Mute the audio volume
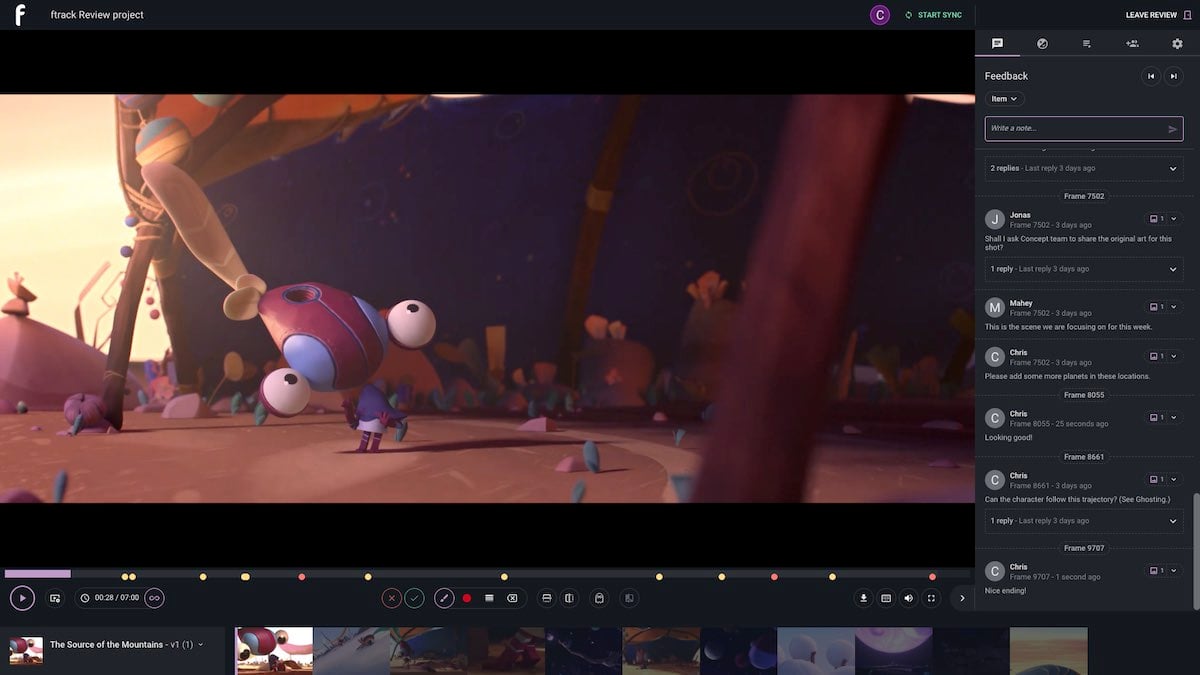 click(x=909, y=598)
